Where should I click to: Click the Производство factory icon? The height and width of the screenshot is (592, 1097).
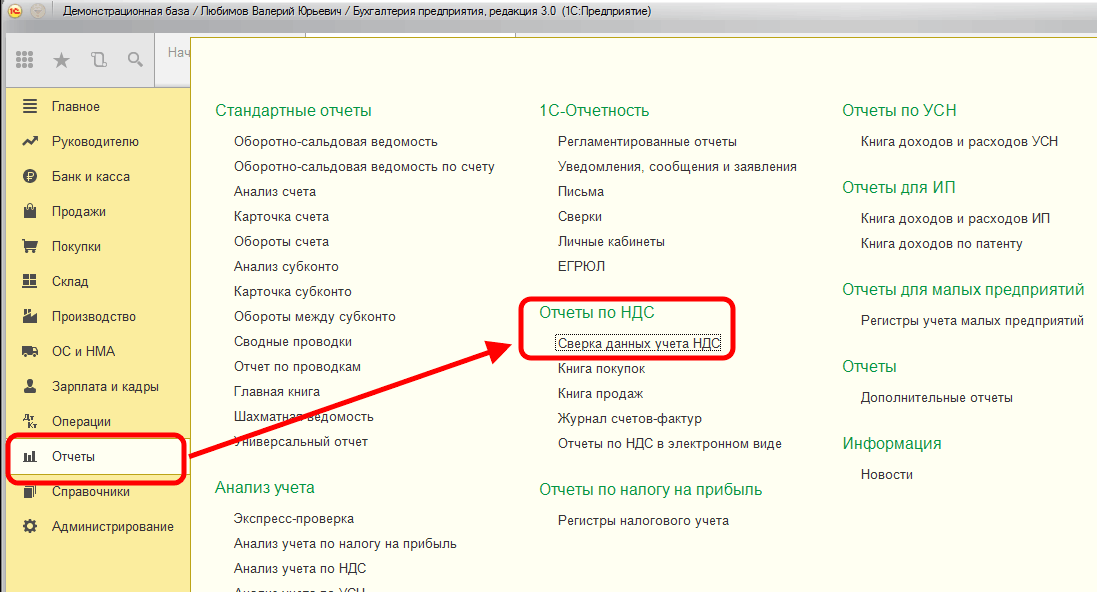(x=29, y=316)
